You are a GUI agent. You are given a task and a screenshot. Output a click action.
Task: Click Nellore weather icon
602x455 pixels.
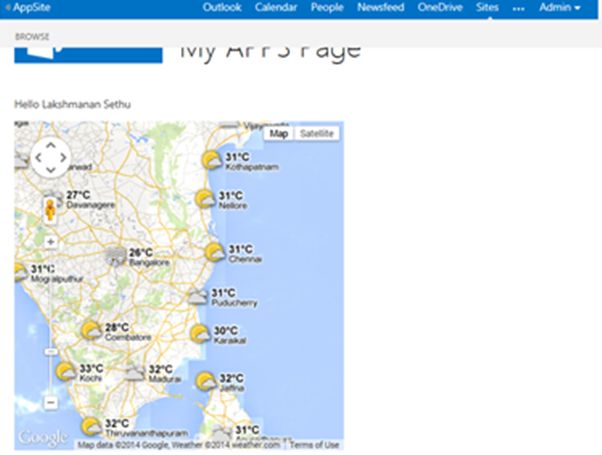[205, 199]
